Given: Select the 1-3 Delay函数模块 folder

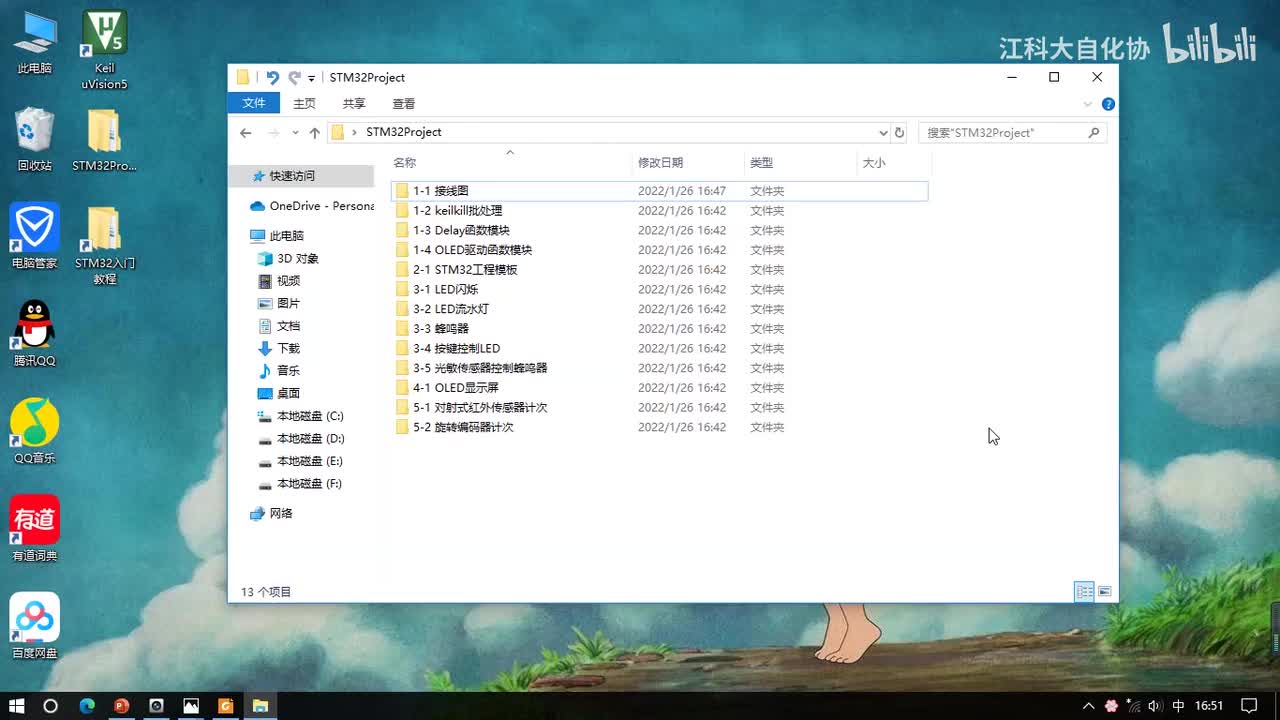Looking at the screenshot, I should (x=659, y=231).
